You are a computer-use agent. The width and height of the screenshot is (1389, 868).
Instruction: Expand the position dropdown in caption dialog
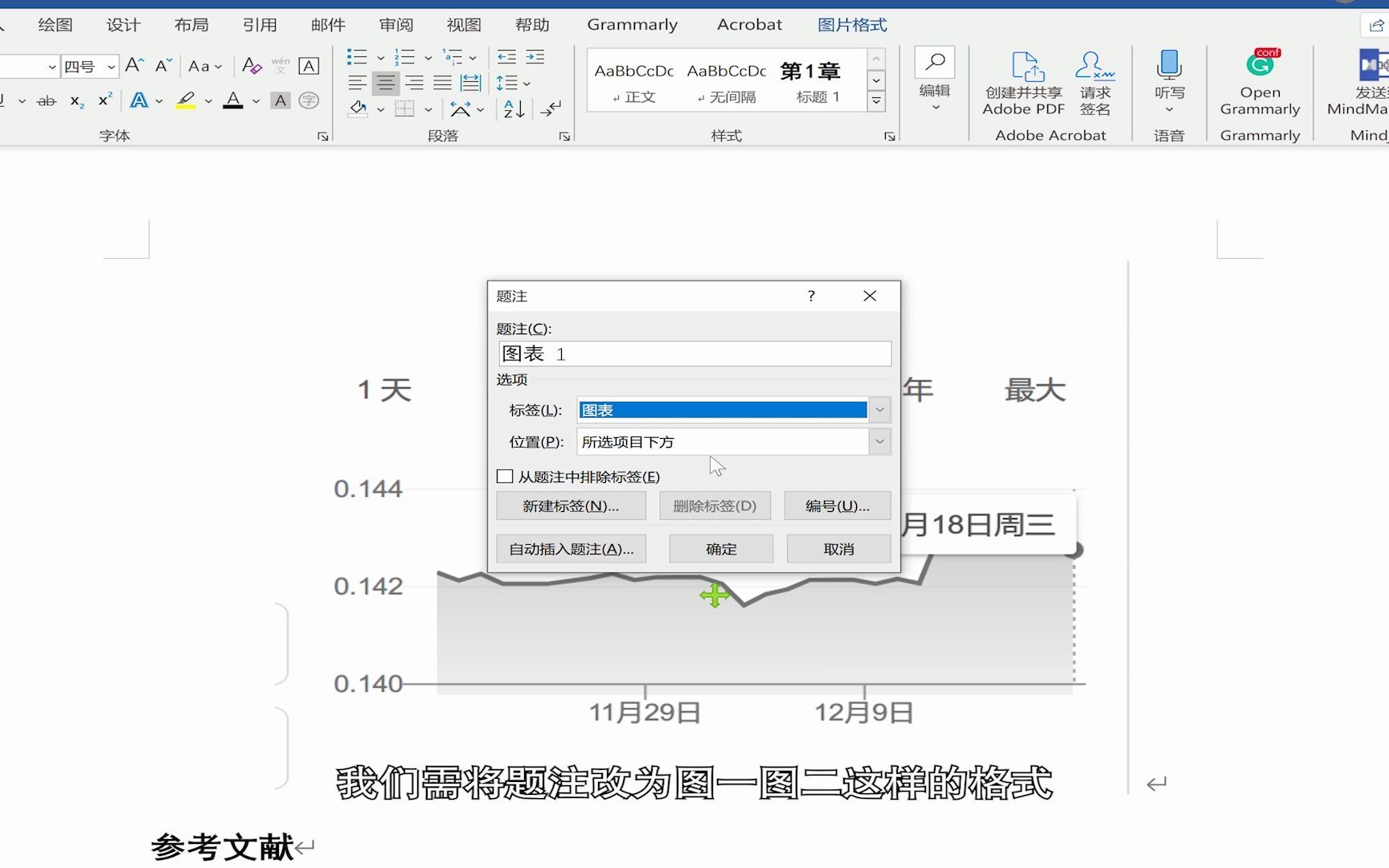(x=879, y=441)
